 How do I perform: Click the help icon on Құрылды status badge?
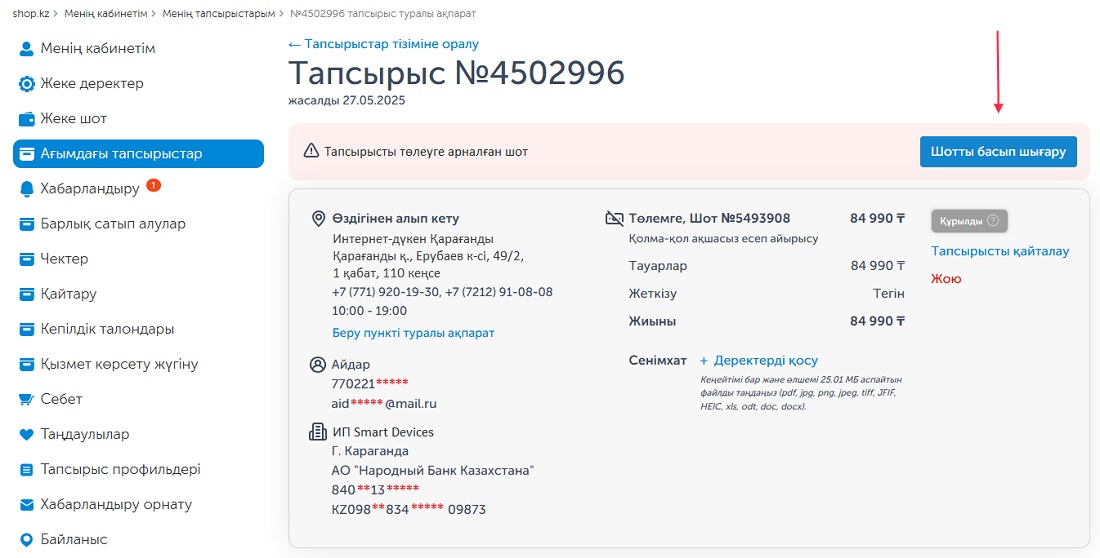point(992,221)
